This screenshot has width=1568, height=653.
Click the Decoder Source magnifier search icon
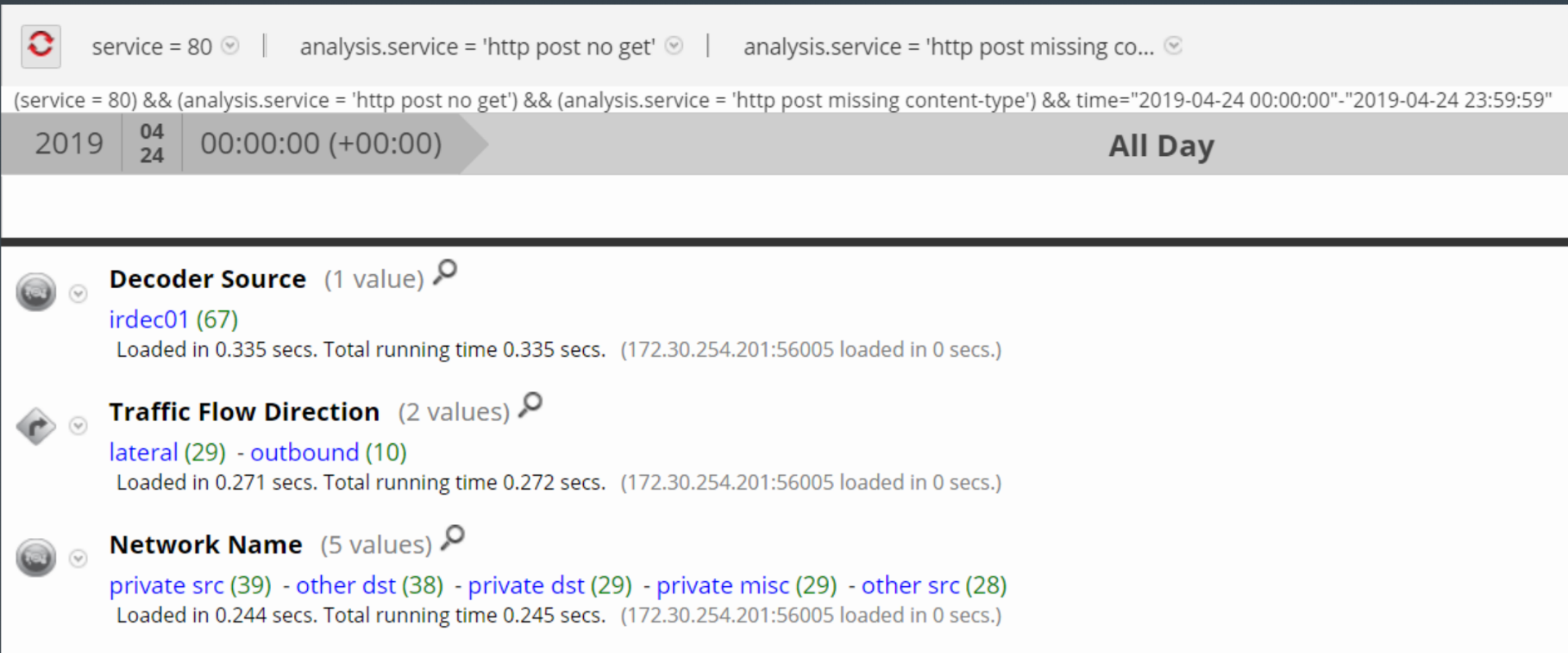pyautogui.click(x=445, y=272)
